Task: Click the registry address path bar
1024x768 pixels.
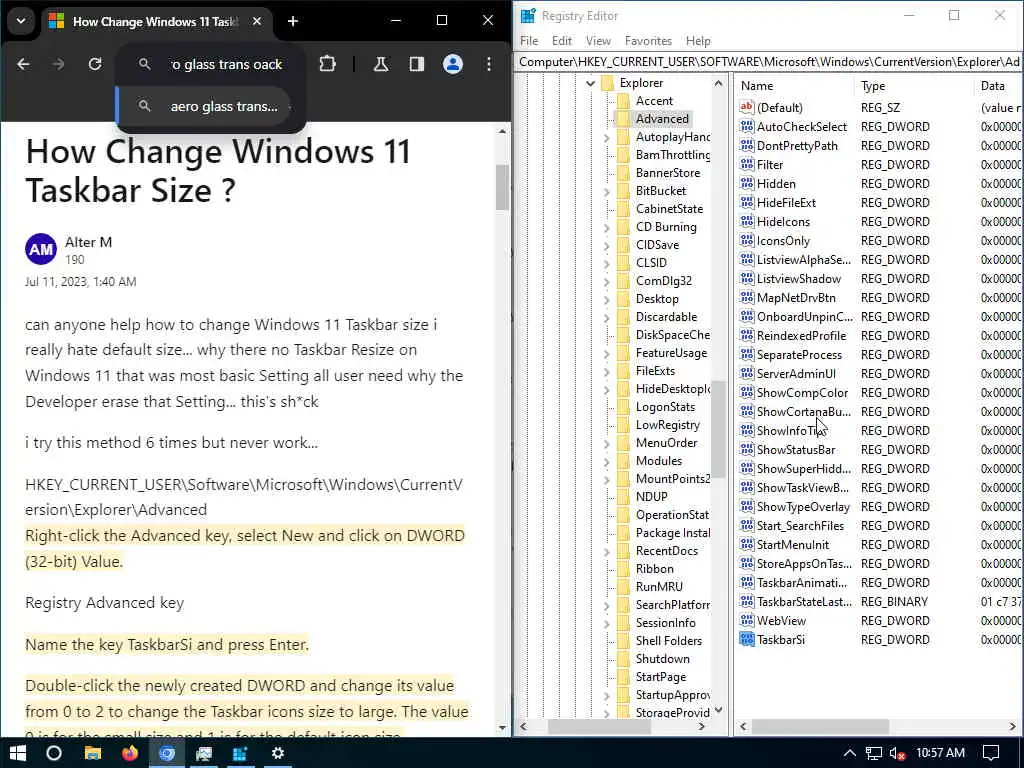Action: [x=769, y=62]
